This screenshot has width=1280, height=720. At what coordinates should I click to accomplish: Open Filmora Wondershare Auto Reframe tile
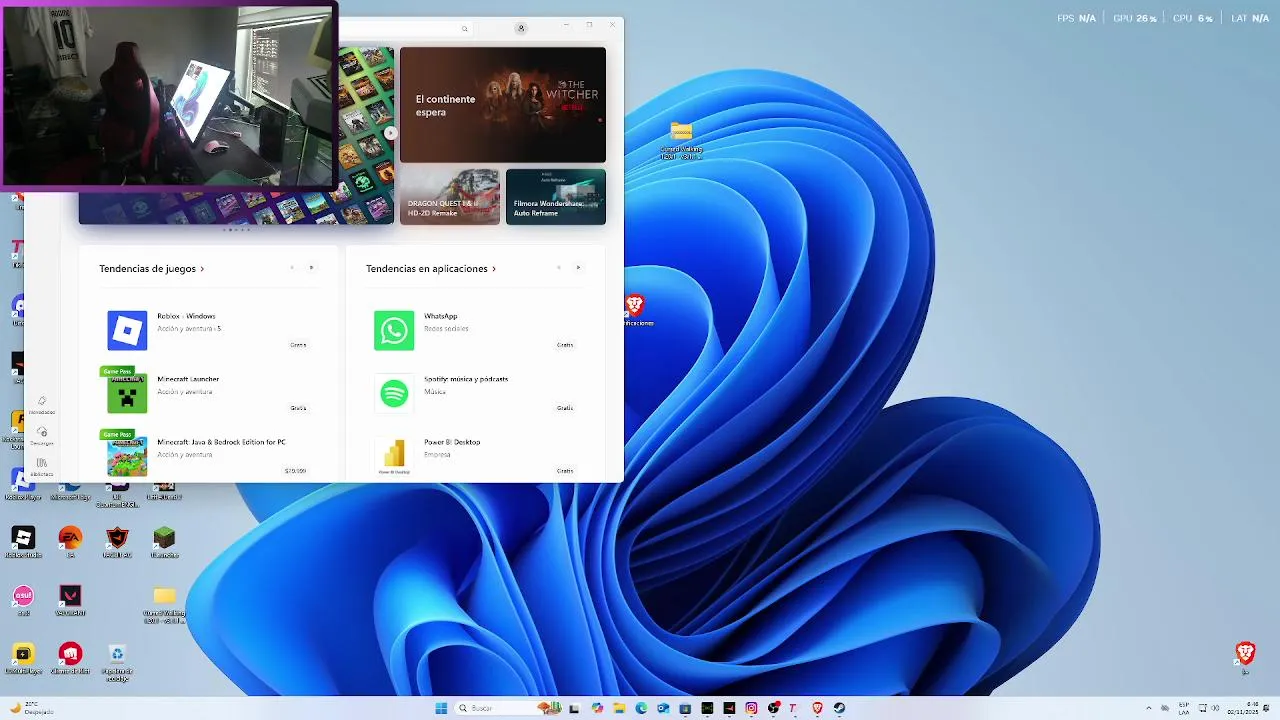point(556,197)
